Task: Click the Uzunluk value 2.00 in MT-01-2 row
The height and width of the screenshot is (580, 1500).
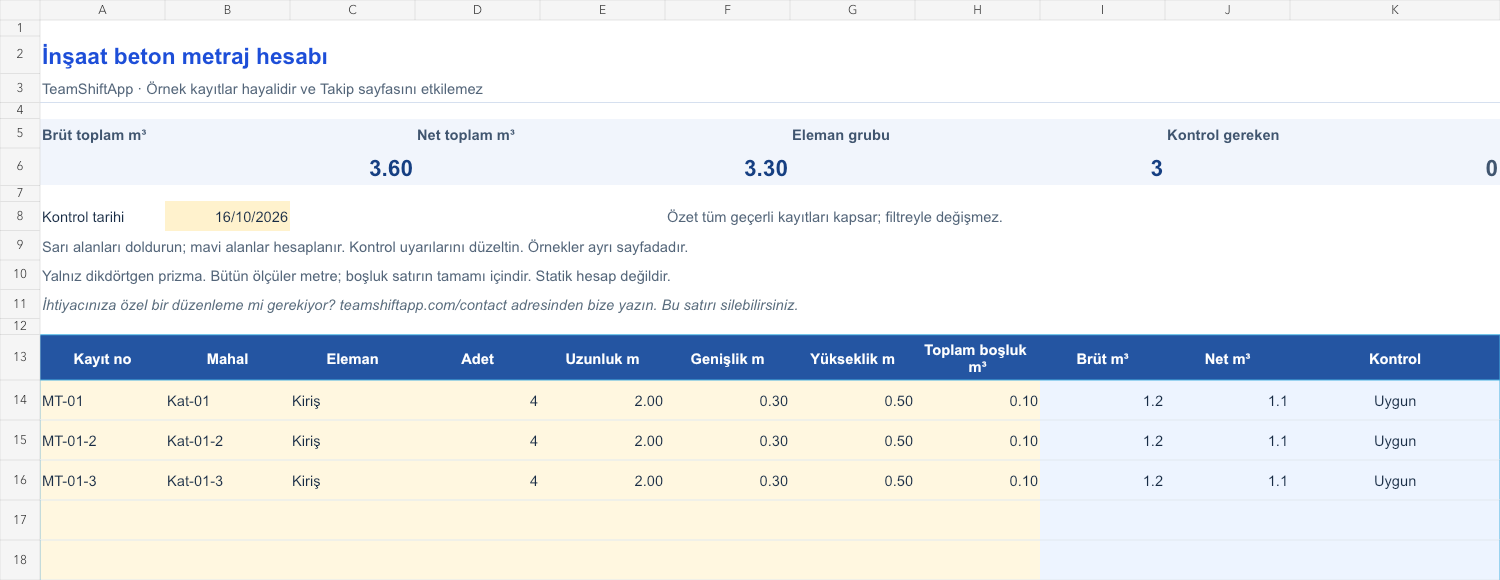Action: [x=602, y=441]
